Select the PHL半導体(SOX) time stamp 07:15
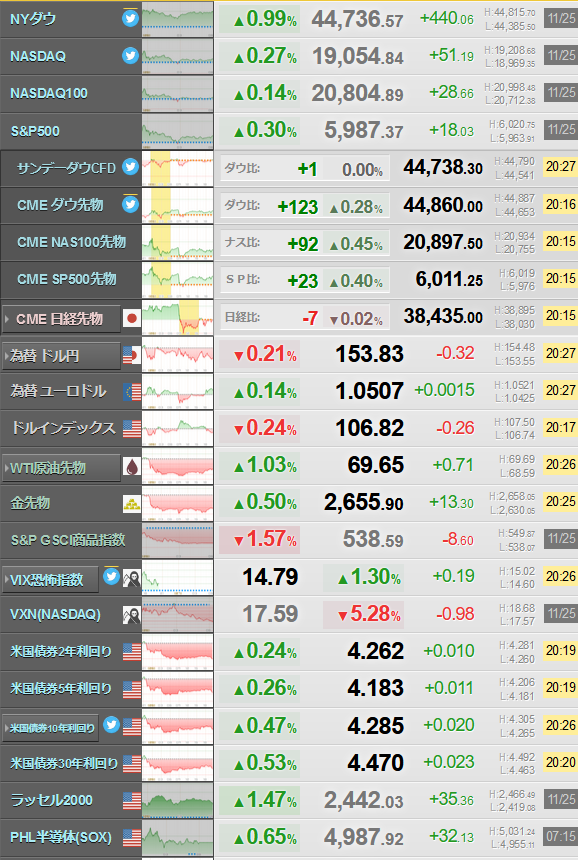 (560, 836)
